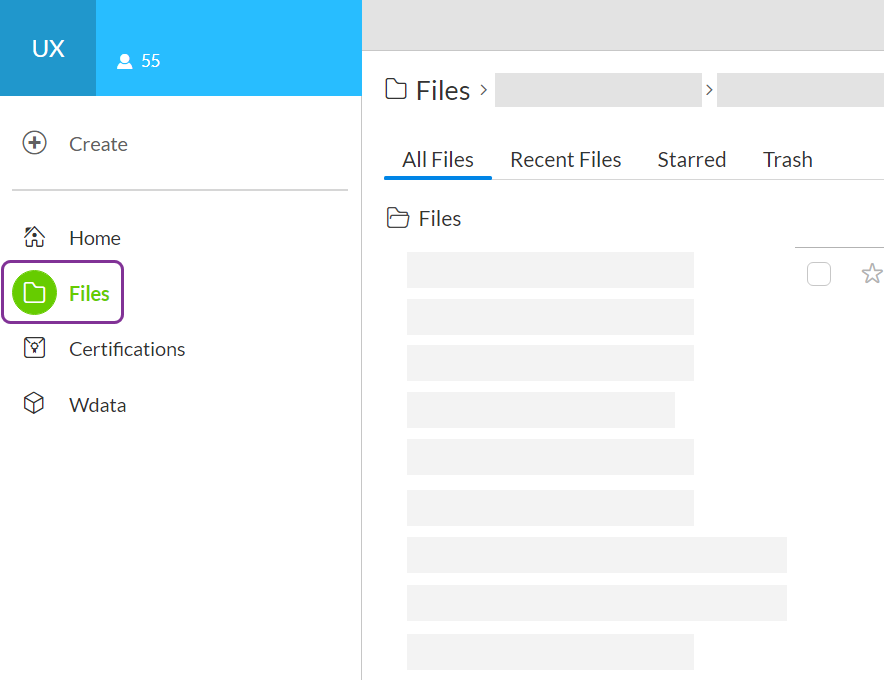Switch to the Recent Files tab
The width and height of the screenshot is (884, 680).
pyautogui.click(x=565, y=160)
